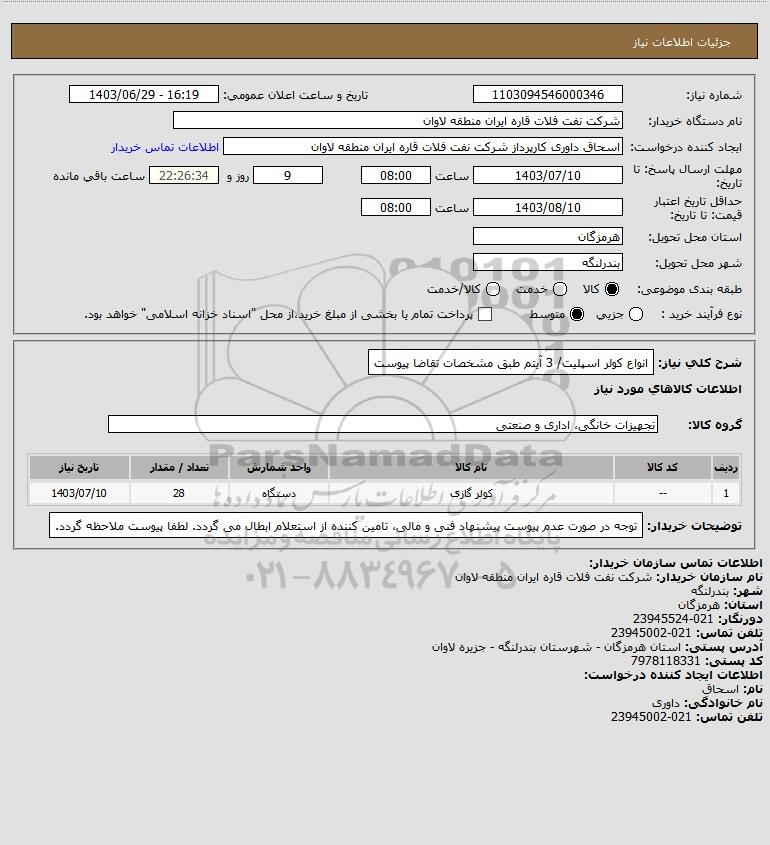
Task: Click the استان محل تحویل field هرمزگان
Action: [x=547, y=237]
